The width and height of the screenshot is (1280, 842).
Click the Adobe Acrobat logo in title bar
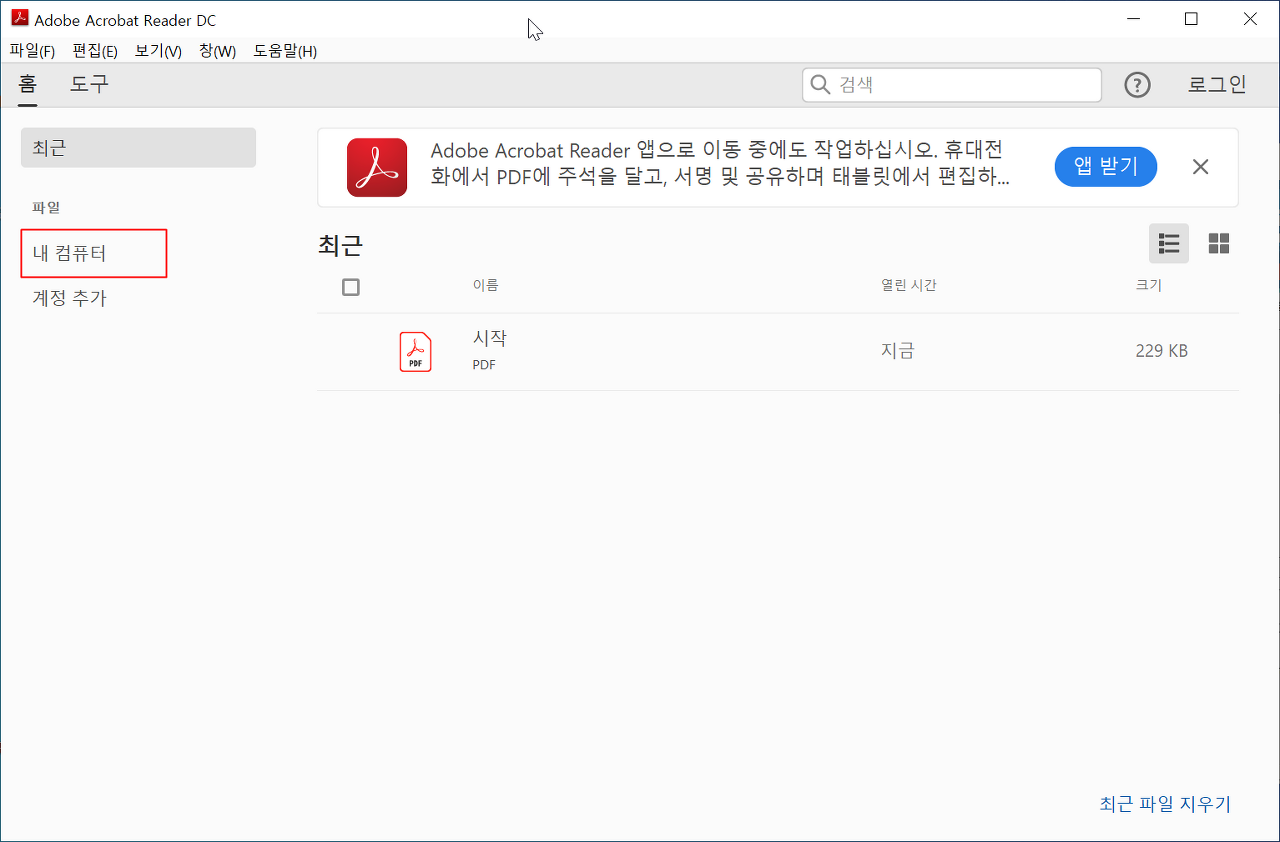[20, 19]
